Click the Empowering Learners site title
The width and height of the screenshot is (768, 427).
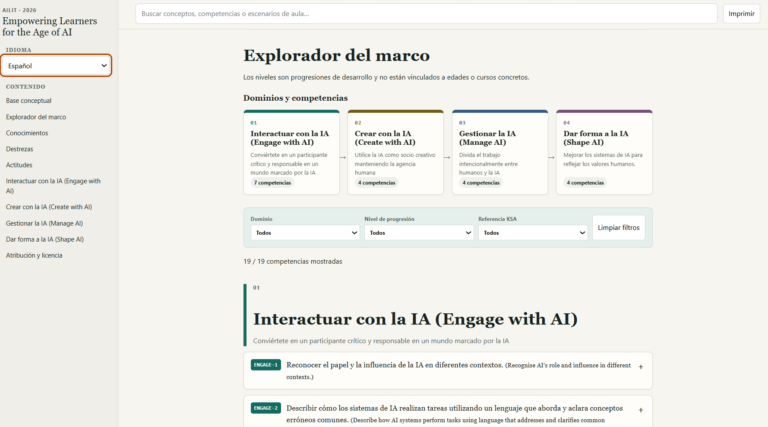pos(49,26)
